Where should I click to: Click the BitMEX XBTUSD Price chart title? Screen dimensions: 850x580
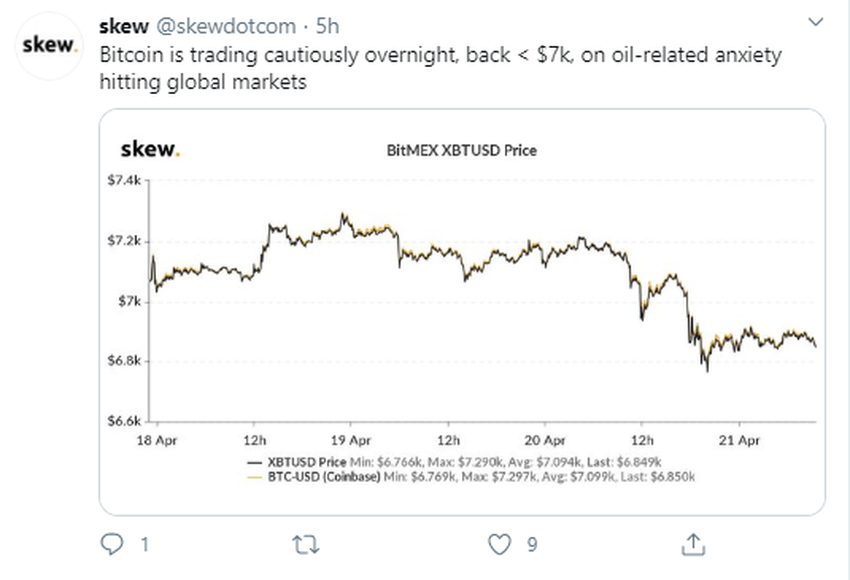[x=461, y=151]
